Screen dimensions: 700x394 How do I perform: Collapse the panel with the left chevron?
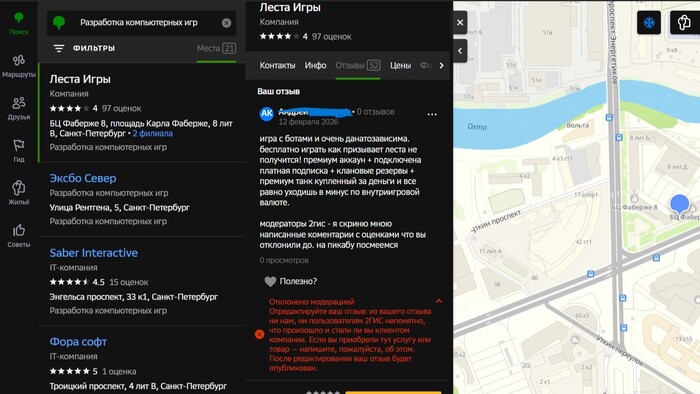pos(460,51)
